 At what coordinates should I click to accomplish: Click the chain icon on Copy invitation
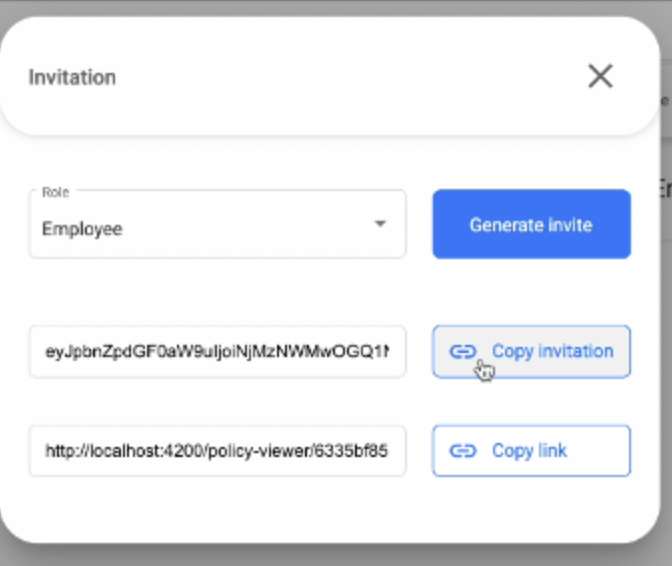tap(462, 351)
